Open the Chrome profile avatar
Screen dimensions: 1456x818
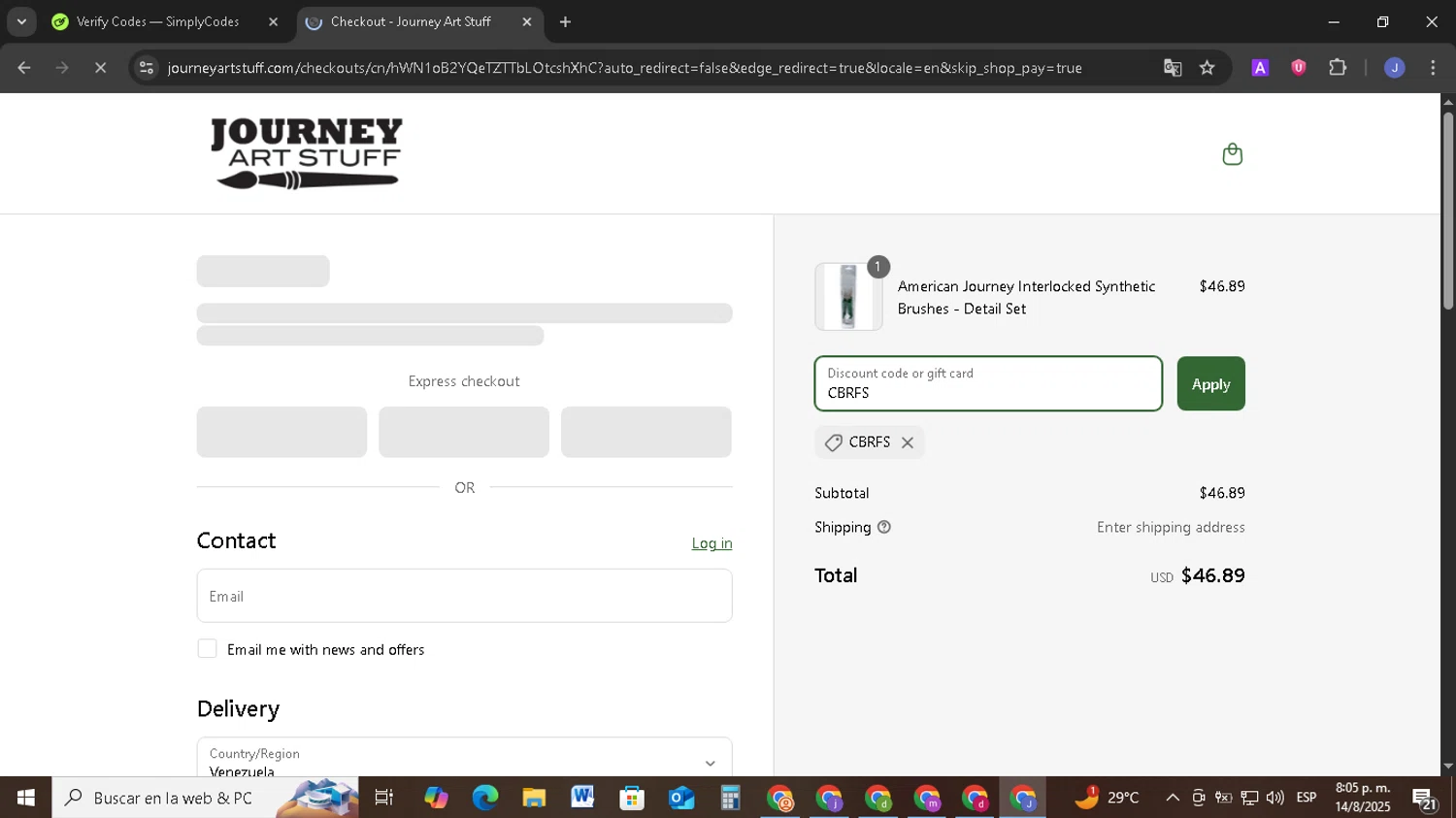[x=1394, y=68]
